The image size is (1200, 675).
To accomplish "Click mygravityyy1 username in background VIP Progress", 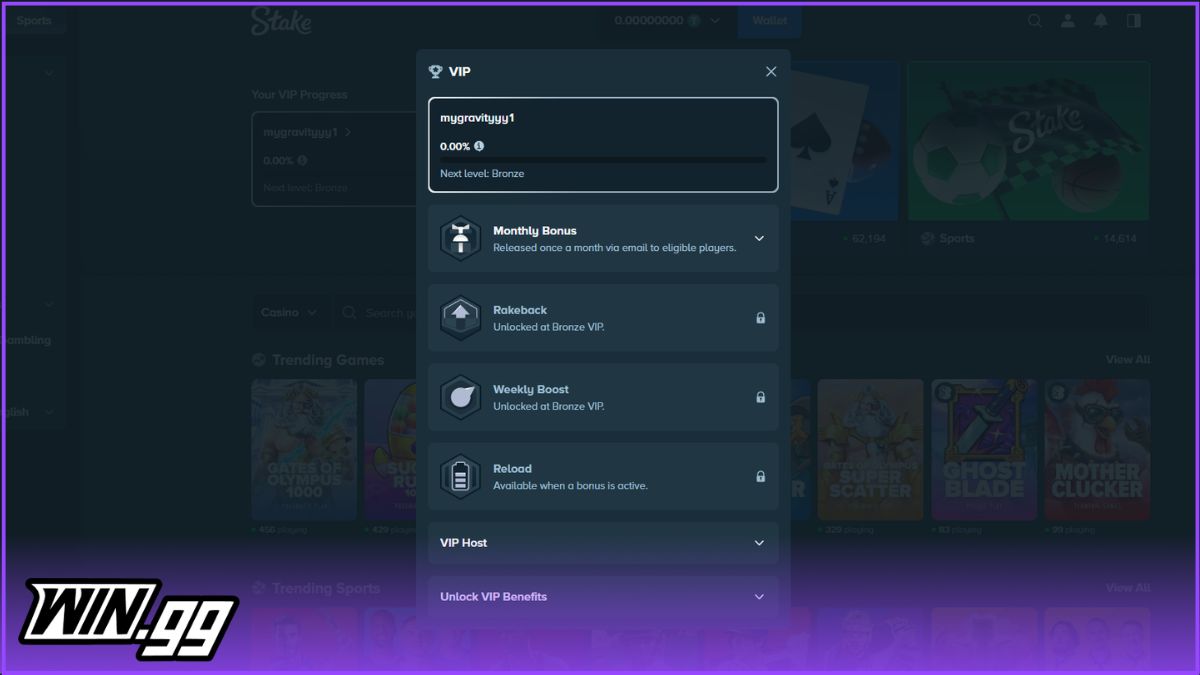I will [300, 132].
